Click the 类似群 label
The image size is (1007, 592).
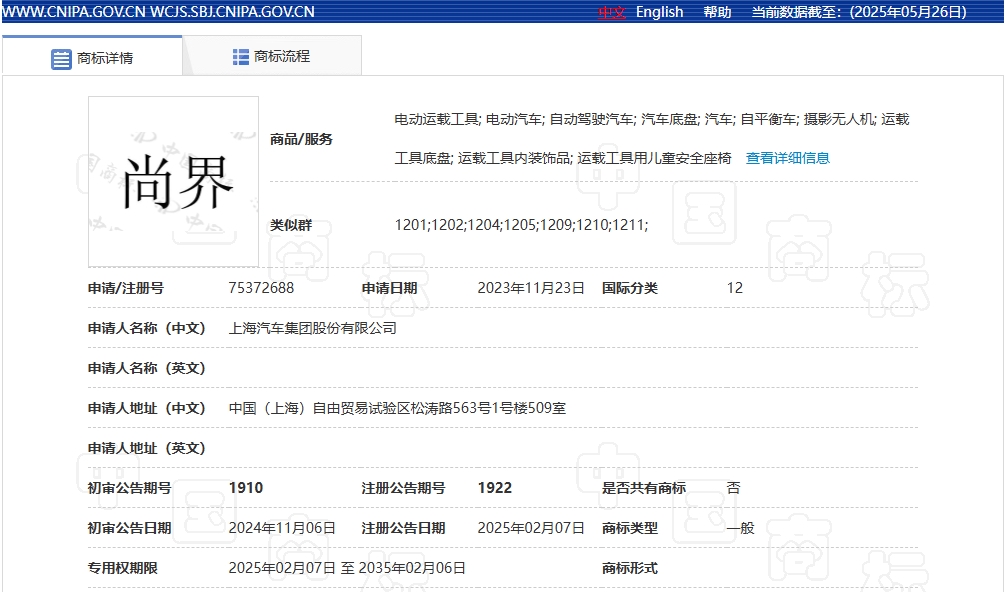291,225
